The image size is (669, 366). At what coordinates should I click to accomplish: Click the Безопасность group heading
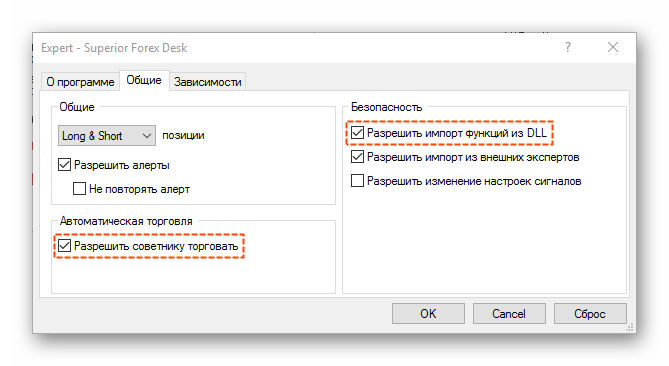386,107
